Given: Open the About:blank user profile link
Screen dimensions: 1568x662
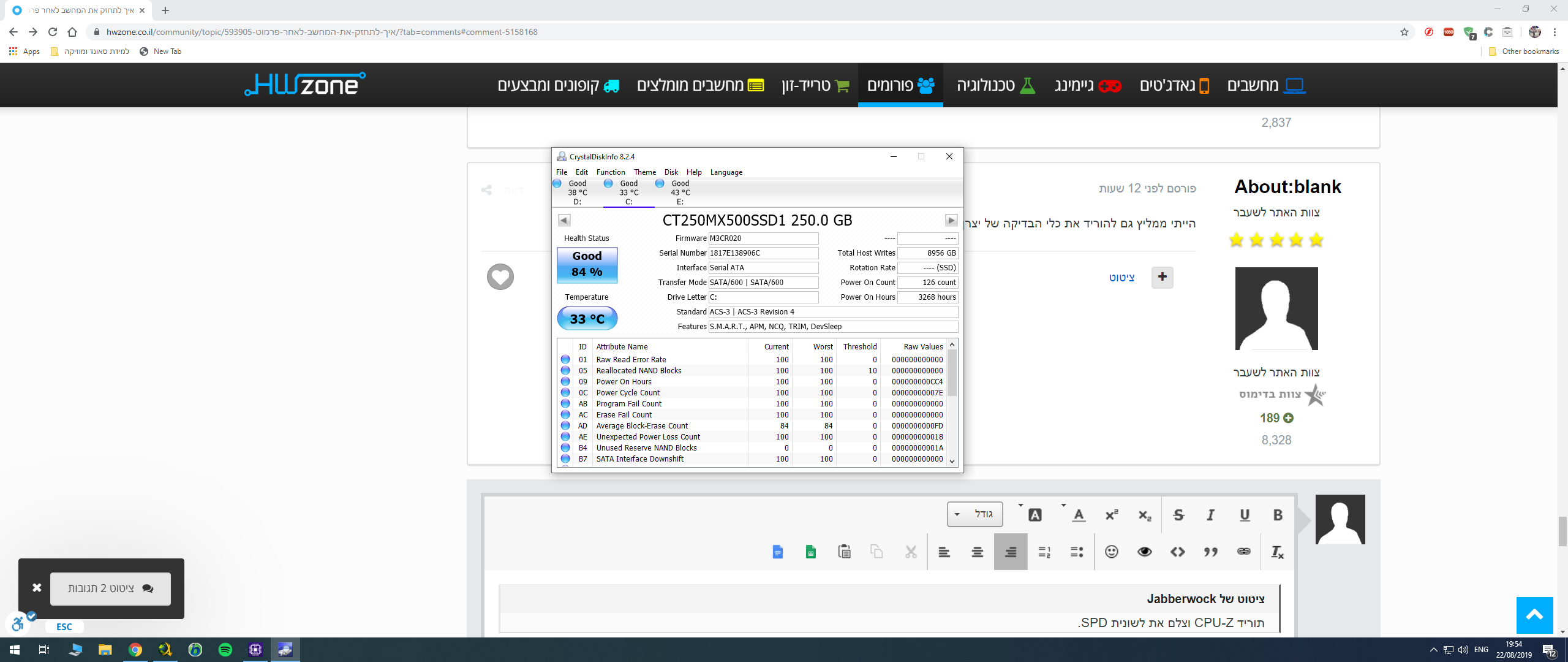Looking at the screenshot, I should click(x=1287, y=186).
